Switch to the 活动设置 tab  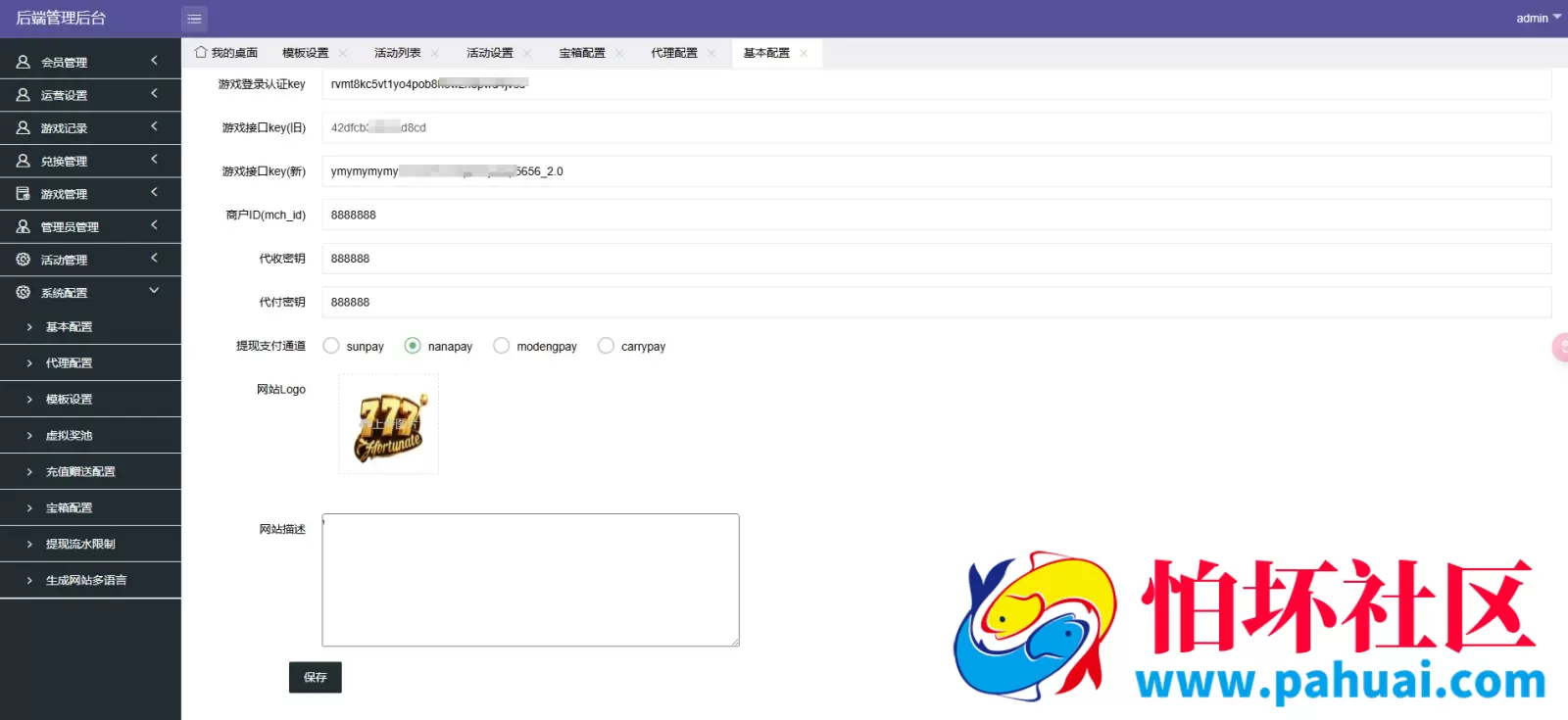pyautogui.click(x=490, y=53)
